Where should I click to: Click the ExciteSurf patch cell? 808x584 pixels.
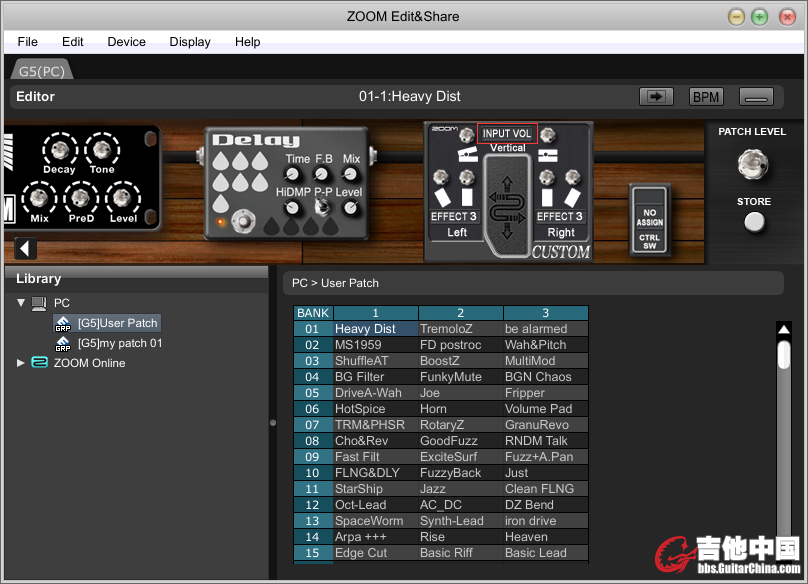pos(461,457)
